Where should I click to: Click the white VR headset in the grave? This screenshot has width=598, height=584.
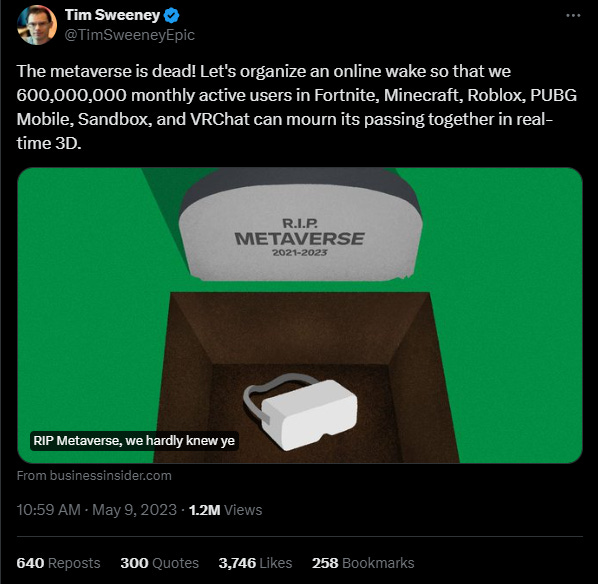click(x=301, y=411)
